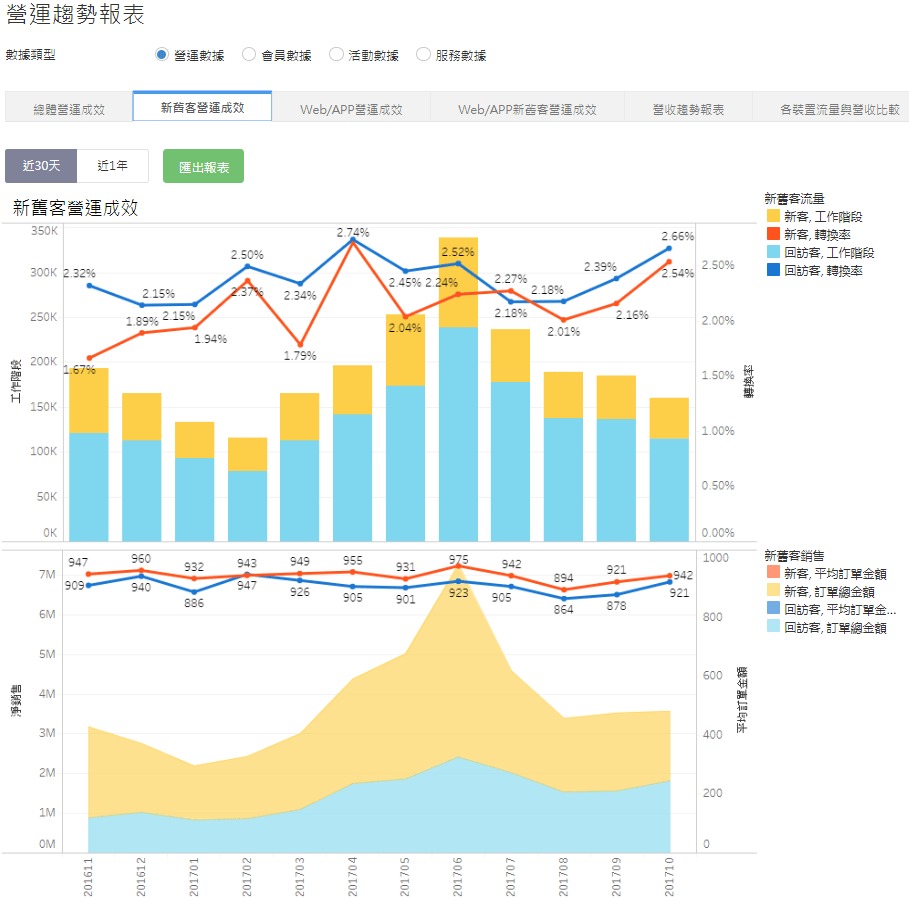Click the 2.74% data point for 201704

click(x=352, y=241)
